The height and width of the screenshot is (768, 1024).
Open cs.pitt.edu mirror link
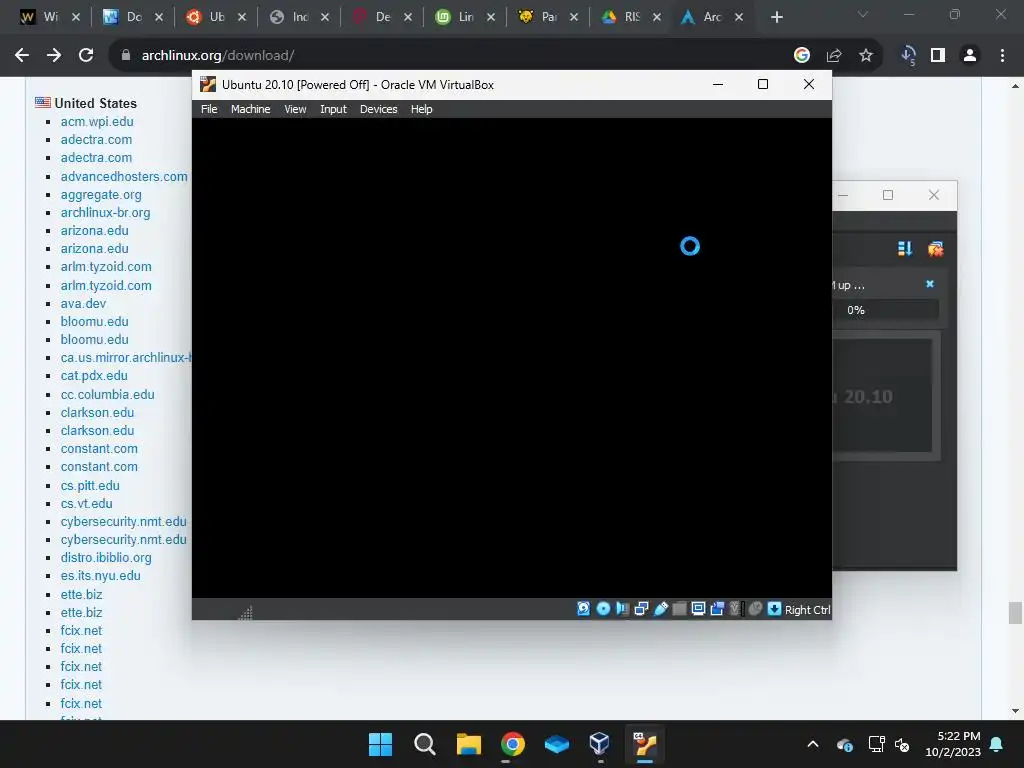[90, 485]
